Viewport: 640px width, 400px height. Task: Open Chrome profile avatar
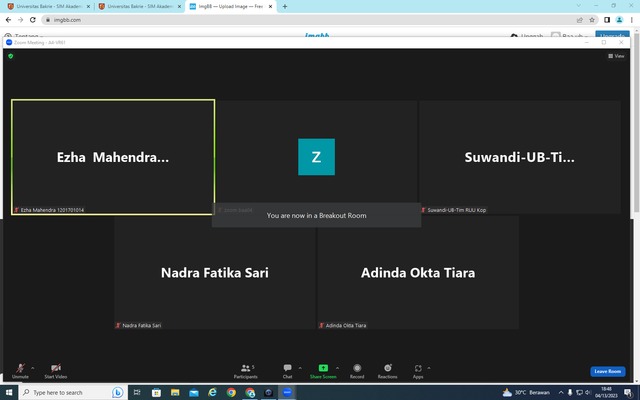[619, 20]
